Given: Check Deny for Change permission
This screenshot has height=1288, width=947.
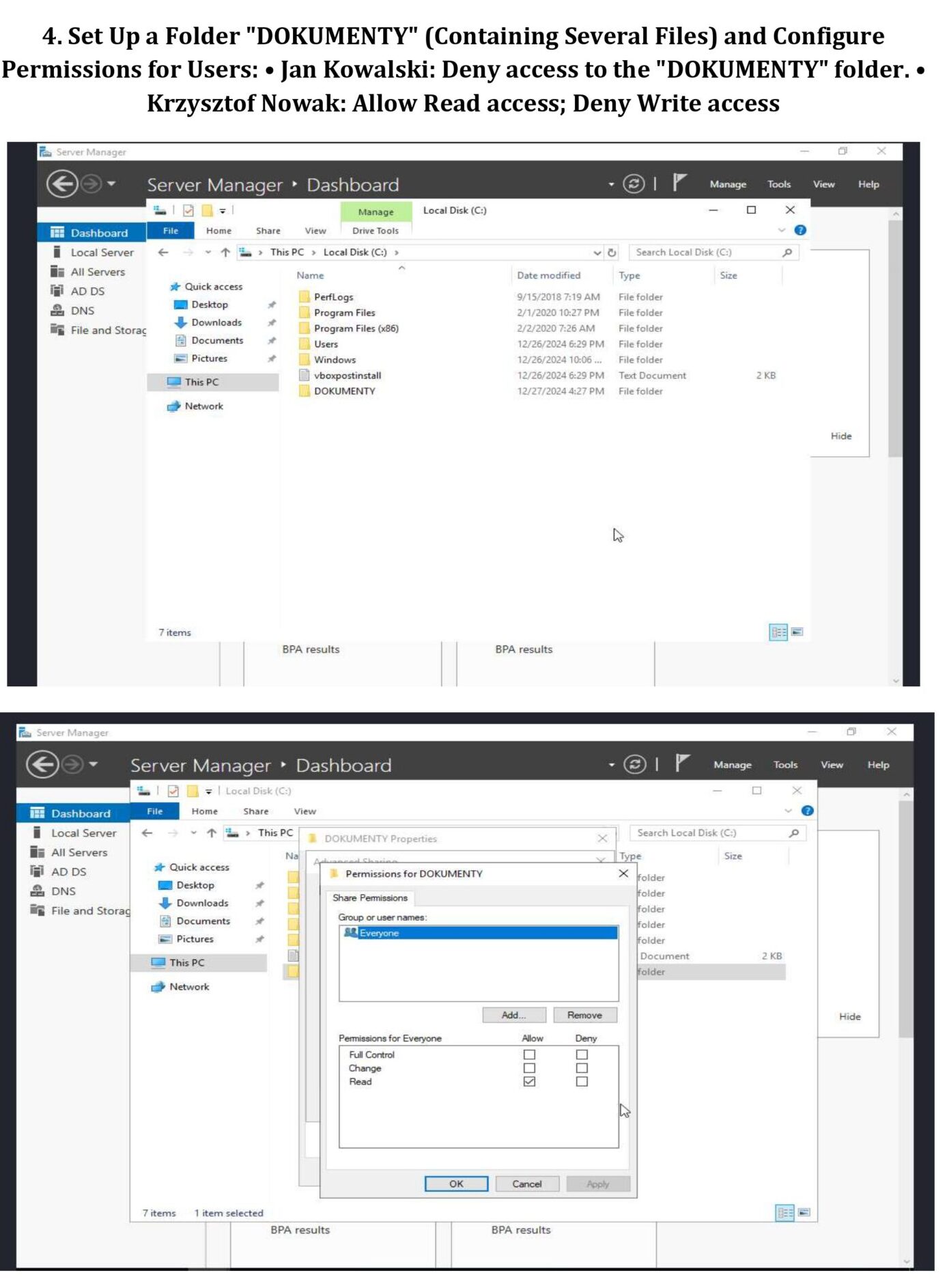Looking at the screenshot, I should [x=582, y=1068].
